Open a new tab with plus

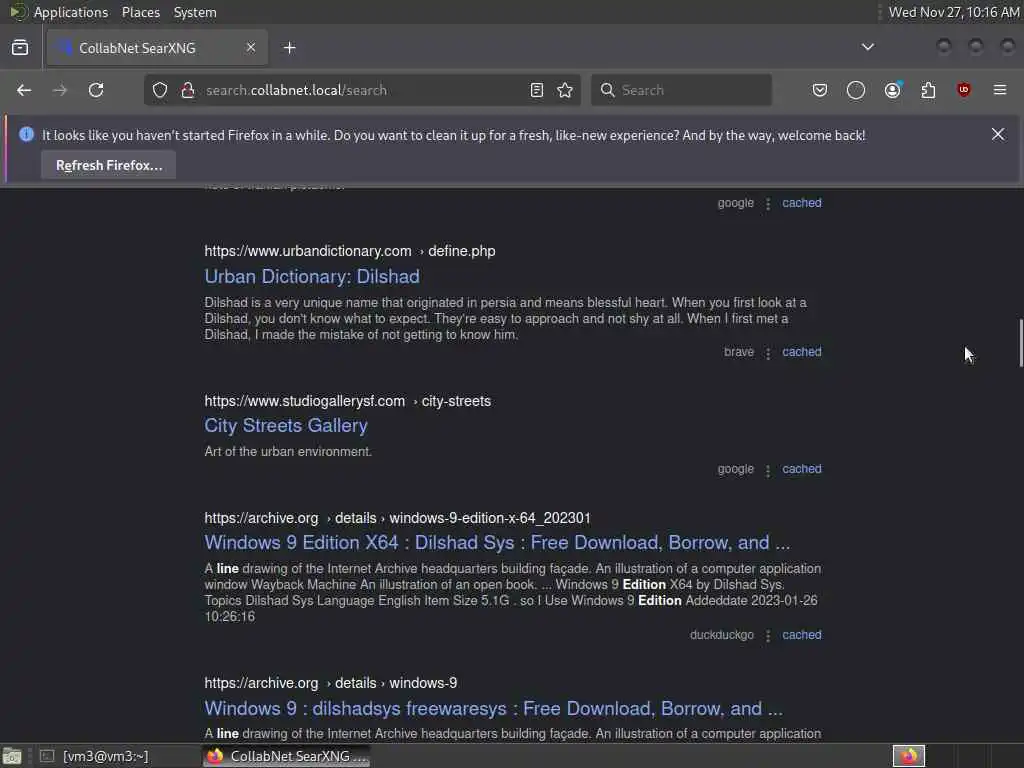pyautogui.click(x=290, y=48)
